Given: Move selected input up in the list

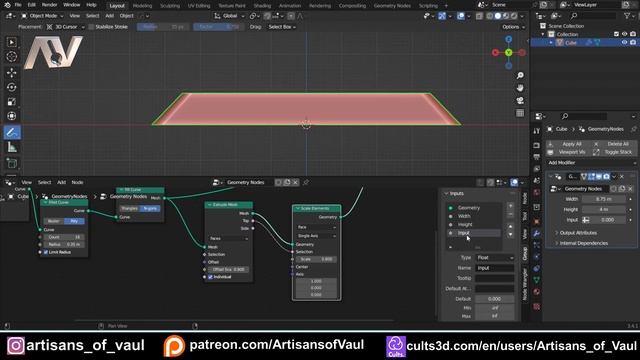Looking at the screenshot, I should [x=510, y=227].
